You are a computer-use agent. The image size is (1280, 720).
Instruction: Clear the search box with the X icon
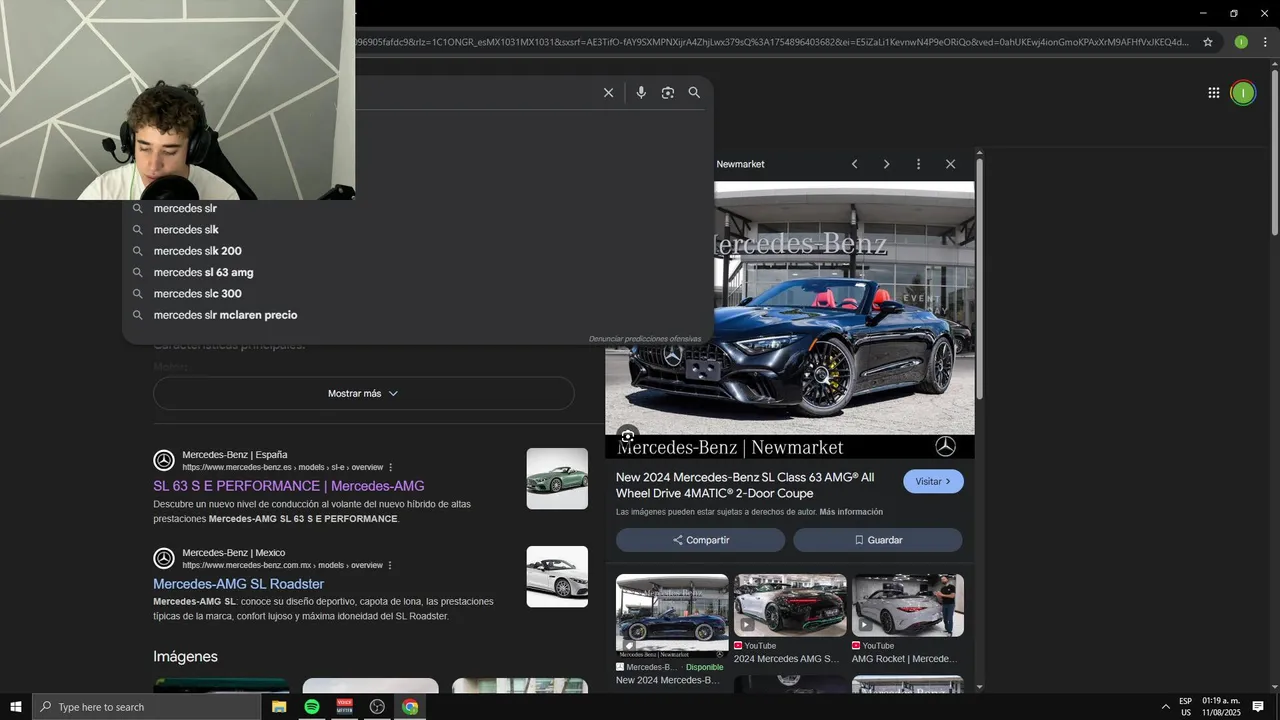[608, 93]
